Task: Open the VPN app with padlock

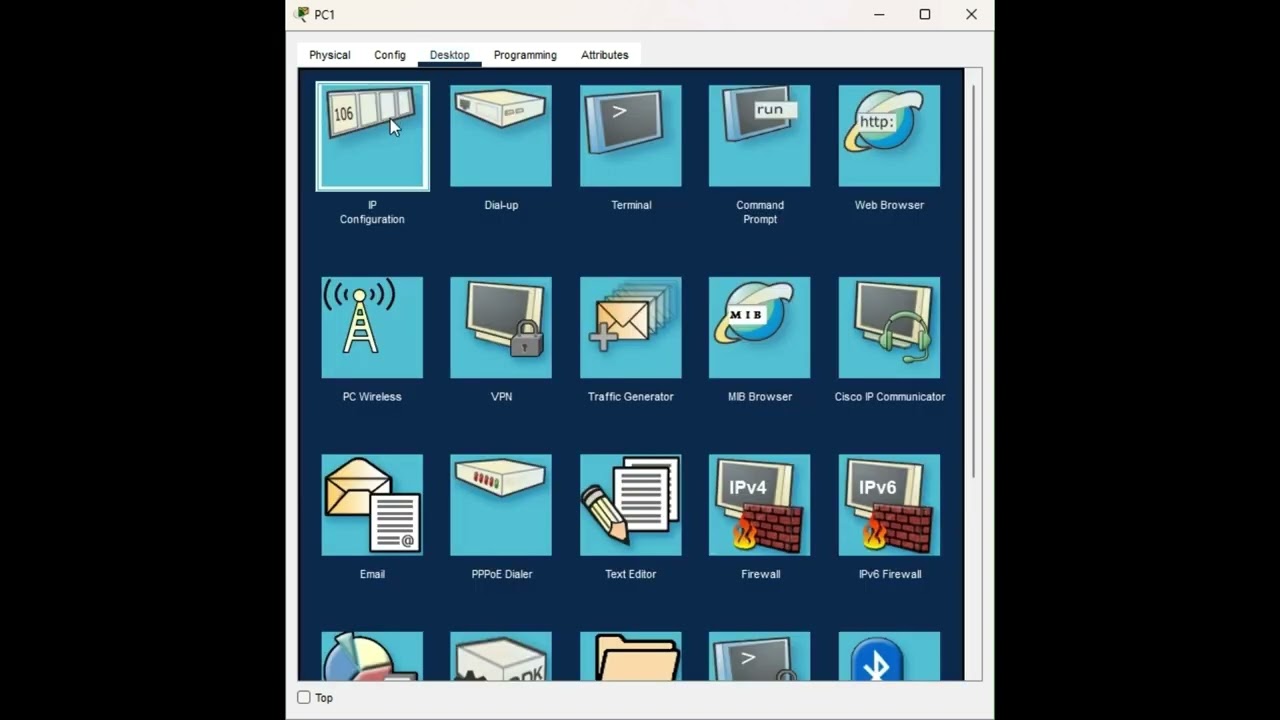Action: tap(501, 328)
